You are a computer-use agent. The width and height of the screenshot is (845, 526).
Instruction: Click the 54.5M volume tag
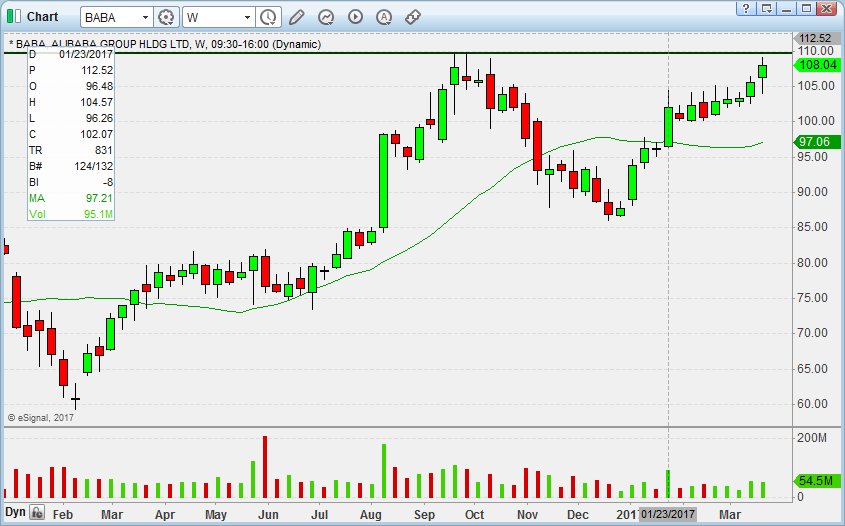pos(818,481)
